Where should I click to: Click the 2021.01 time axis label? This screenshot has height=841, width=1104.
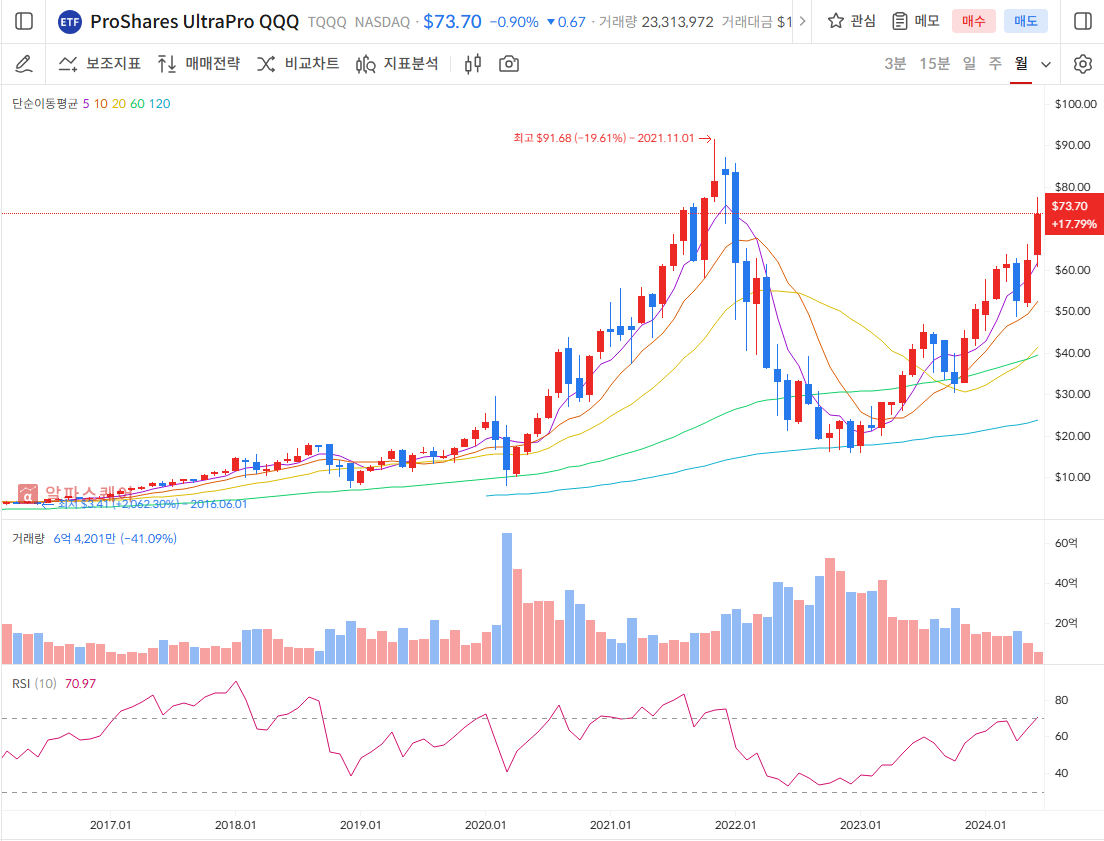pyautogui.click(x=610, y=825)
